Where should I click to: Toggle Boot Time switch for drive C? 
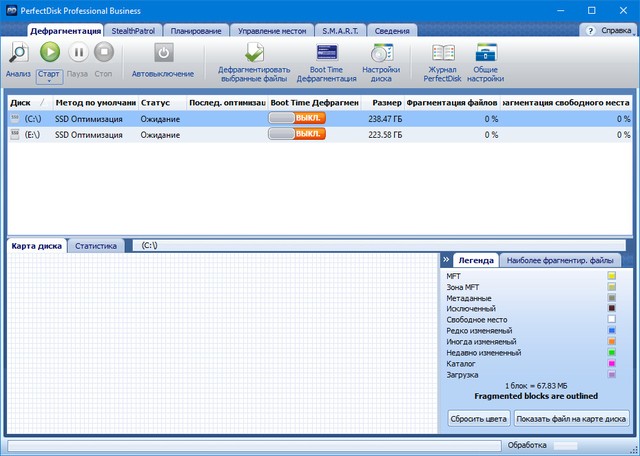(x=297, y=118)
